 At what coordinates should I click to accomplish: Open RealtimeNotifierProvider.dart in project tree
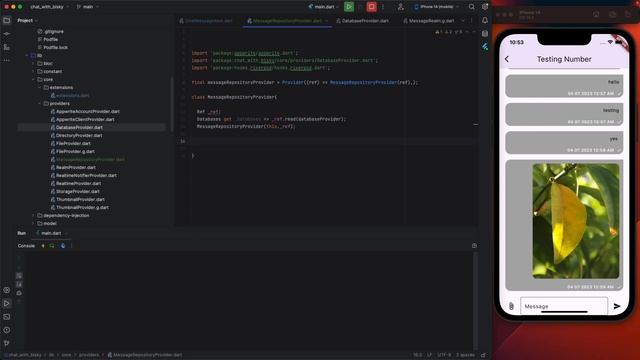86,176
